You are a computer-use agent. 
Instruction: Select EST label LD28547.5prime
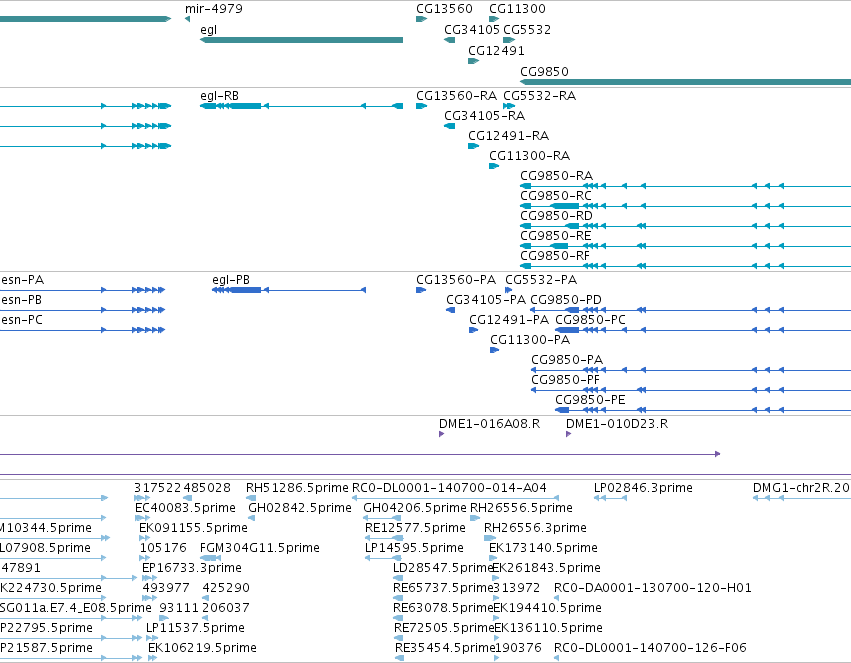pyautogui.click(x=443, y=568)
